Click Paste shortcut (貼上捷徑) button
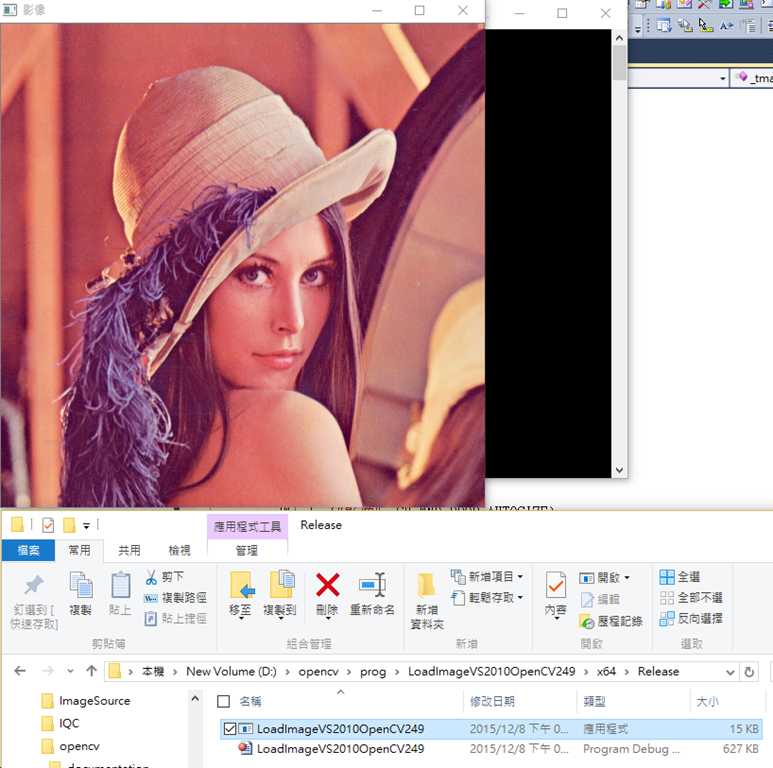This screenshot has width=773, height=768. tap(176, 619)
